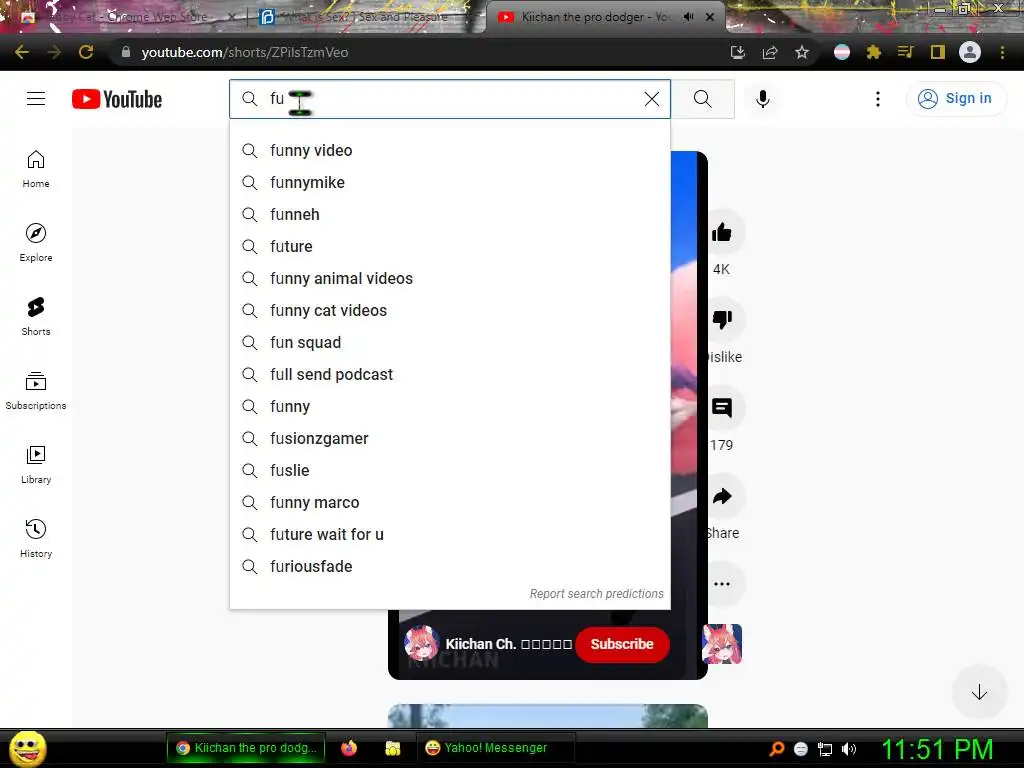Select the "funnymike" suggestion
Screen dimensions: 1024x768
point(450,183)
